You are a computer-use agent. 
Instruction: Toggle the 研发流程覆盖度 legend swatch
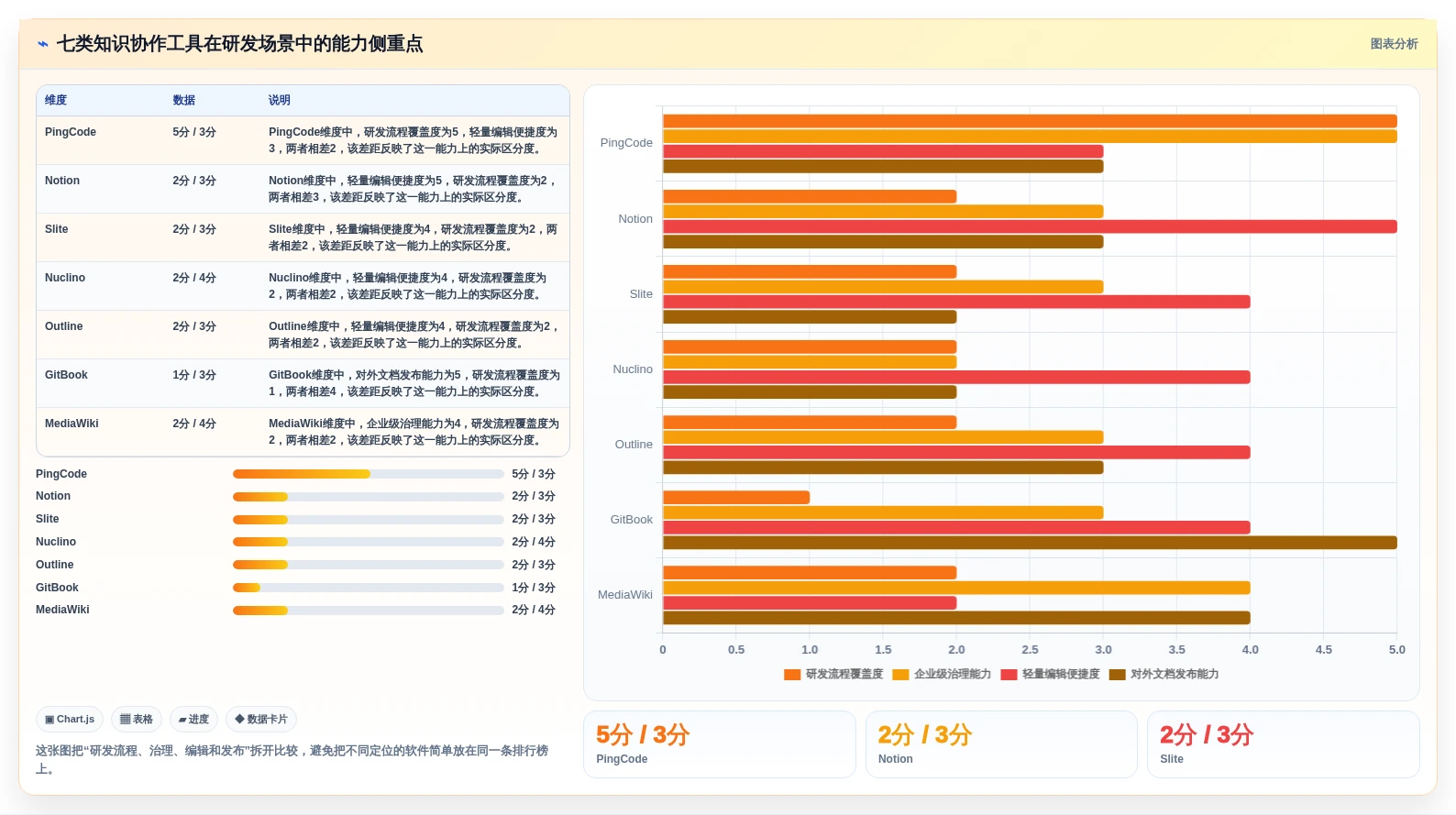[x=792, y=675]
